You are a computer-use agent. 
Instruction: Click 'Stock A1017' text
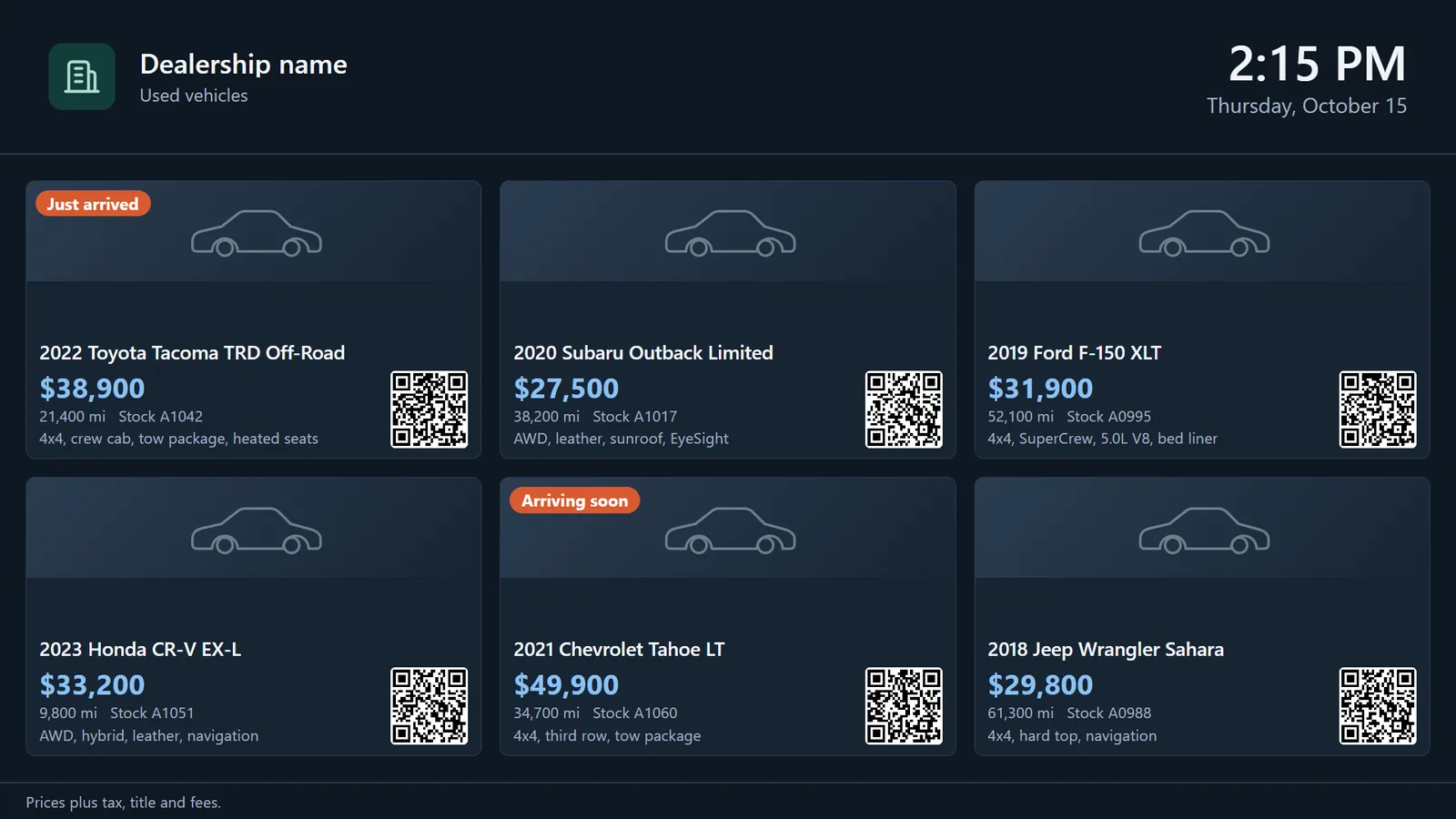click(634, 417)
